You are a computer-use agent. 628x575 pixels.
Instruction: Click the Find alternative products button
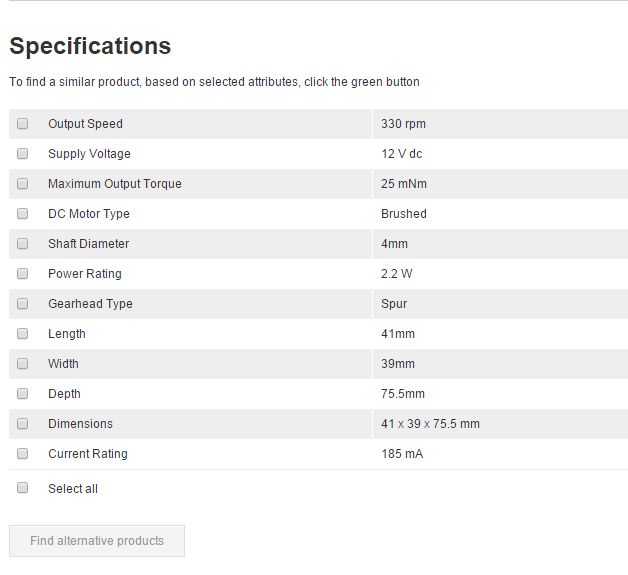click(97, 541)
